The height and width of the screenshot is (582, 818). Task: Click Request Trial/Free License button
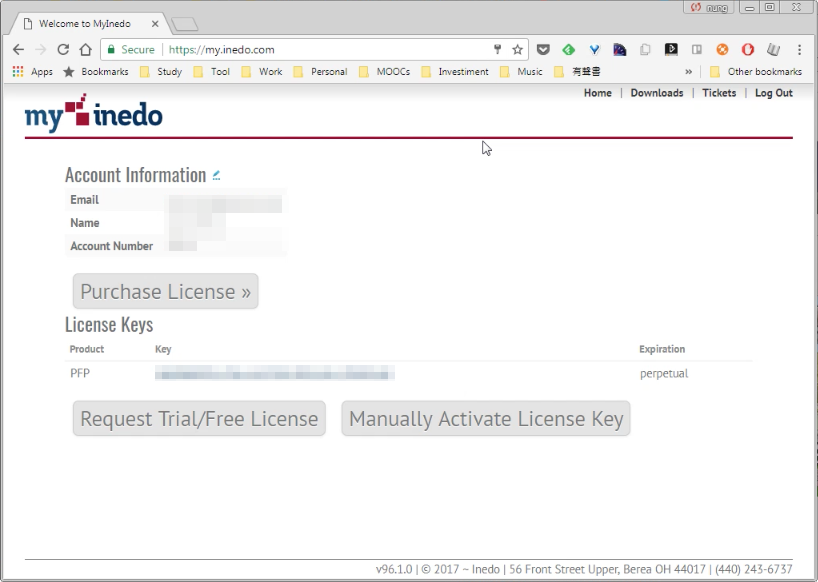199,418
